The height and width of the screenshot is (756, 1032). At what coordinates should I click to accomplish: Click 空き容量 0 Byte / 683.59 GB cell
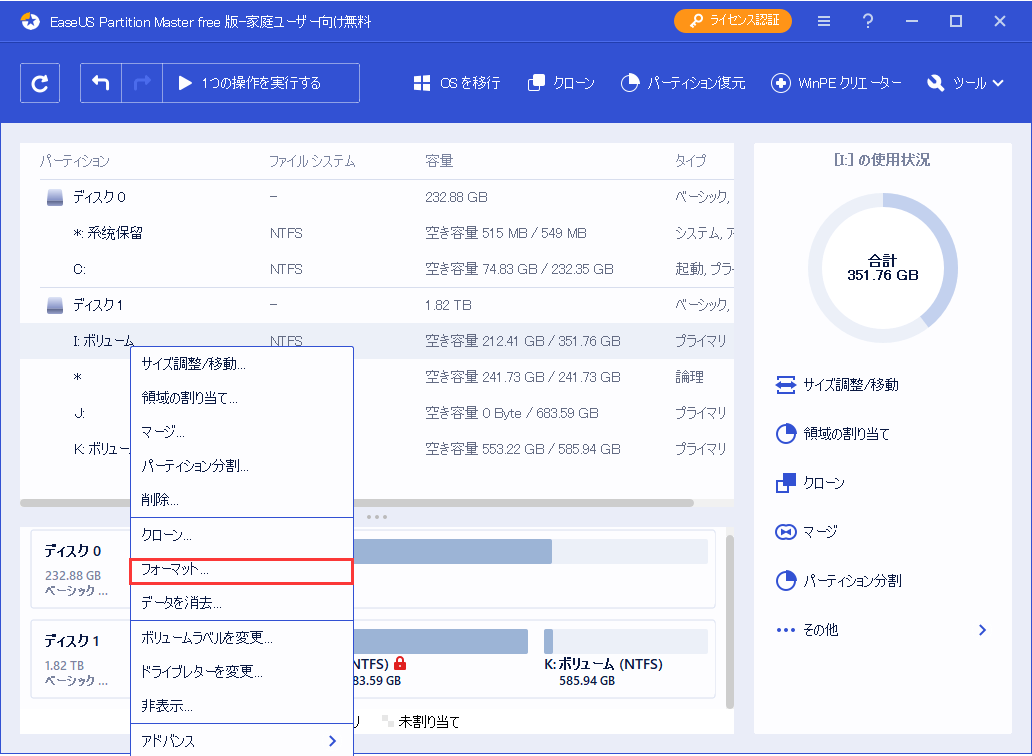tap(511, 413)
